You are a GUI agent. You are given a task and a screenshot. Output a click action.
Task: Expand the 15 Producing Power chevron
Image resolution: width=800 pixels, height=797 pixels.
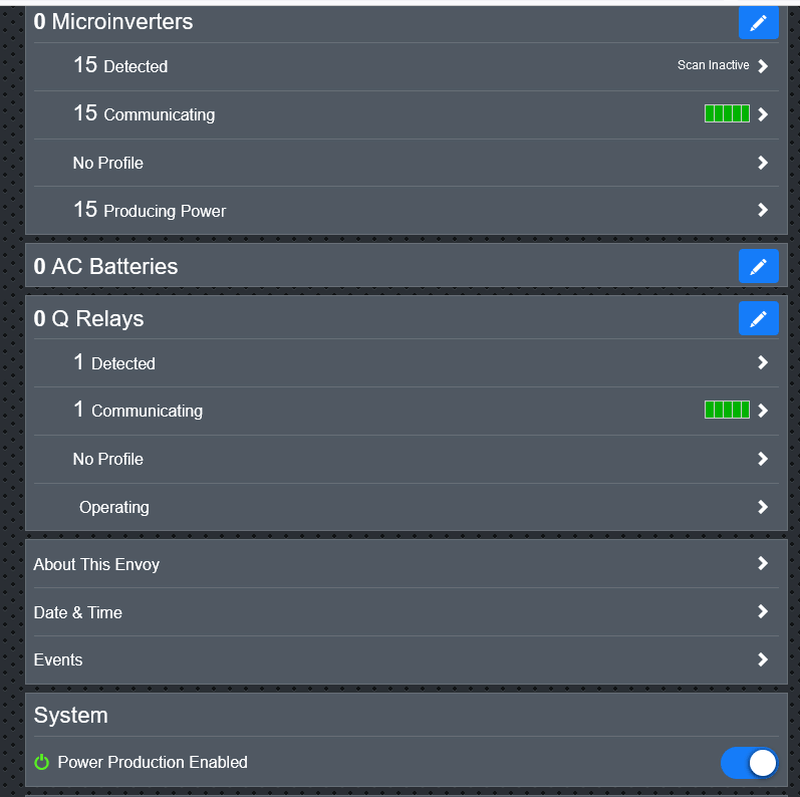763,210
